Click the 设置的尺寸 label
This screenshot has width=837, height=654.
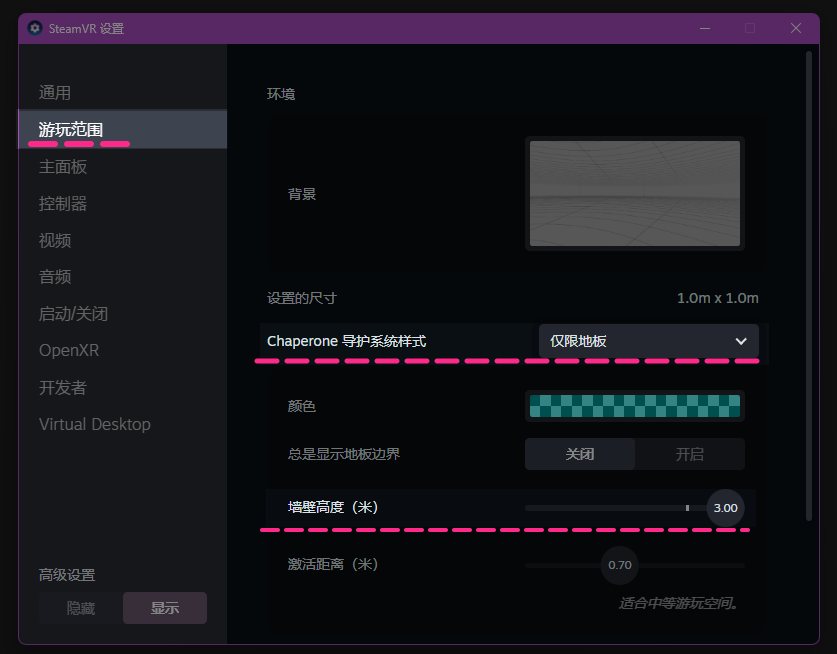pyautogui.click(x=302, y=298)
